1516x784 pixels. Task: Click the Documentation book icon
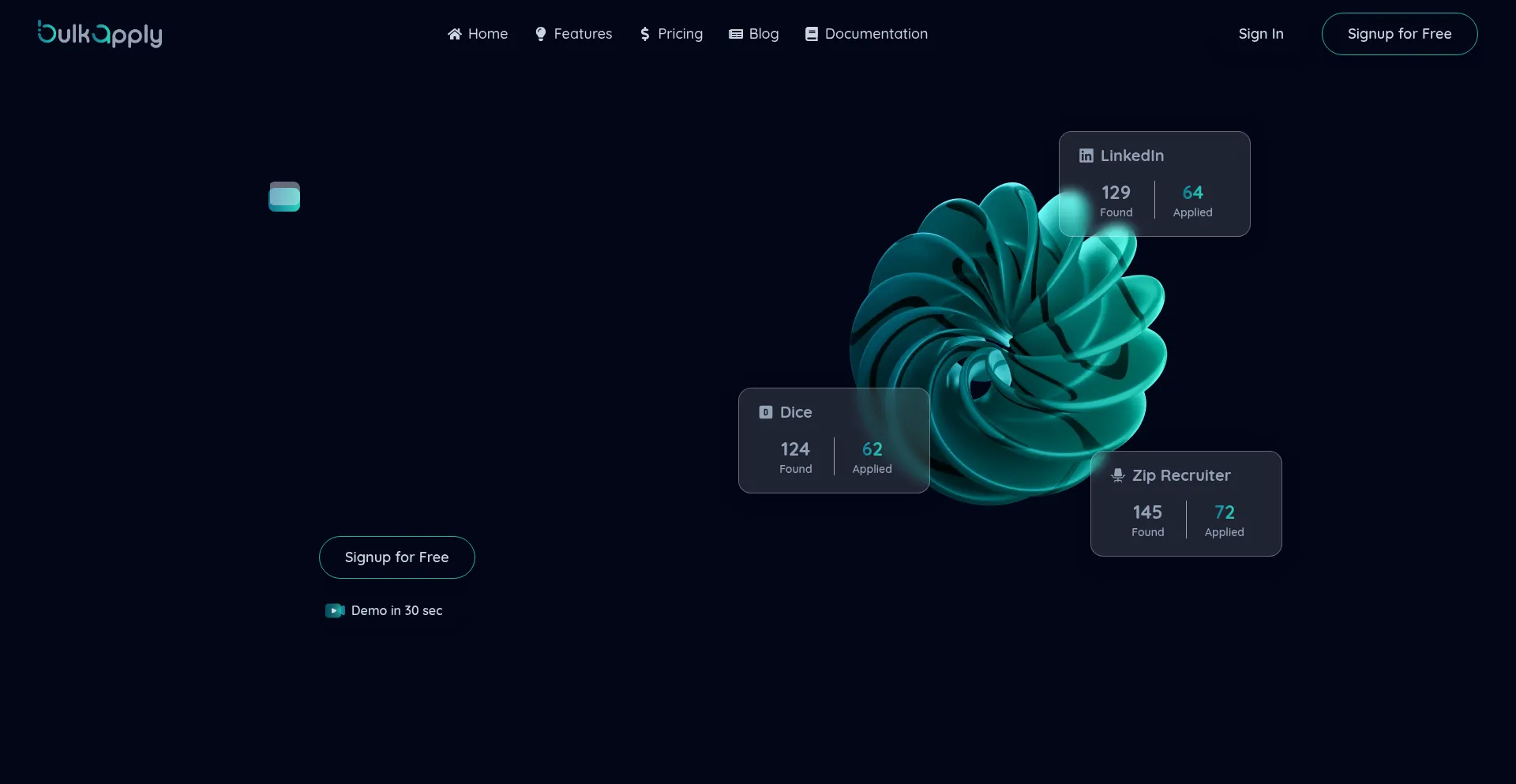pos(811,34)
